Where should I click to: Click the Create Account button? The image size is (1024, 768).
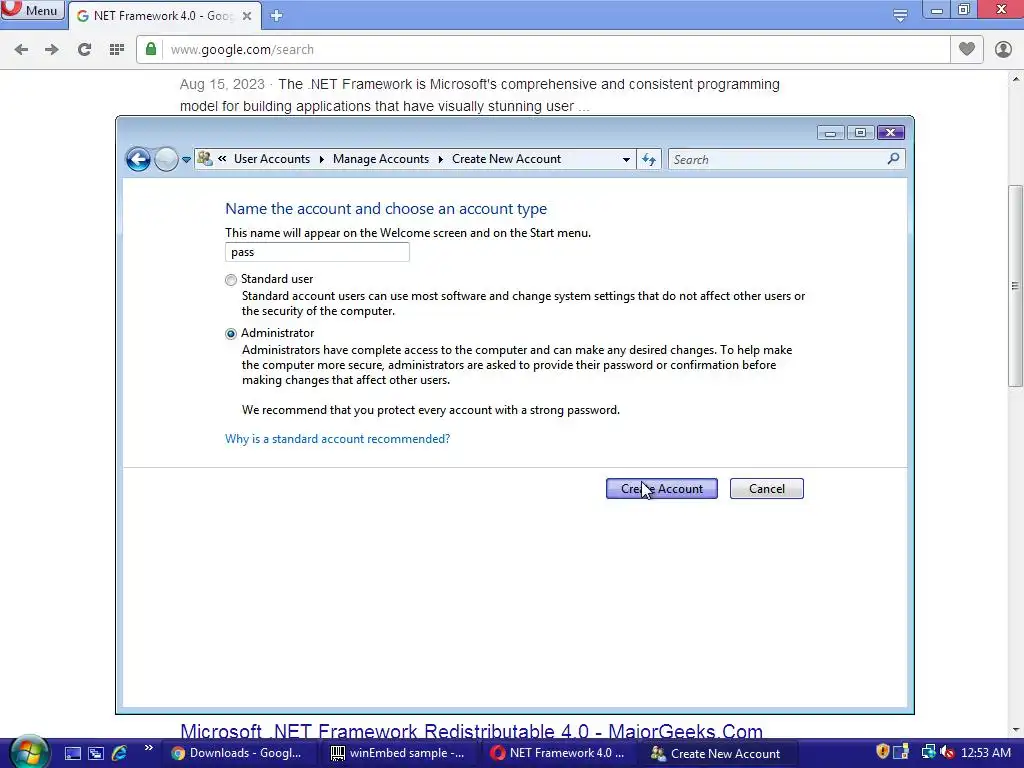pyautogui.click(x=662, y=488)
